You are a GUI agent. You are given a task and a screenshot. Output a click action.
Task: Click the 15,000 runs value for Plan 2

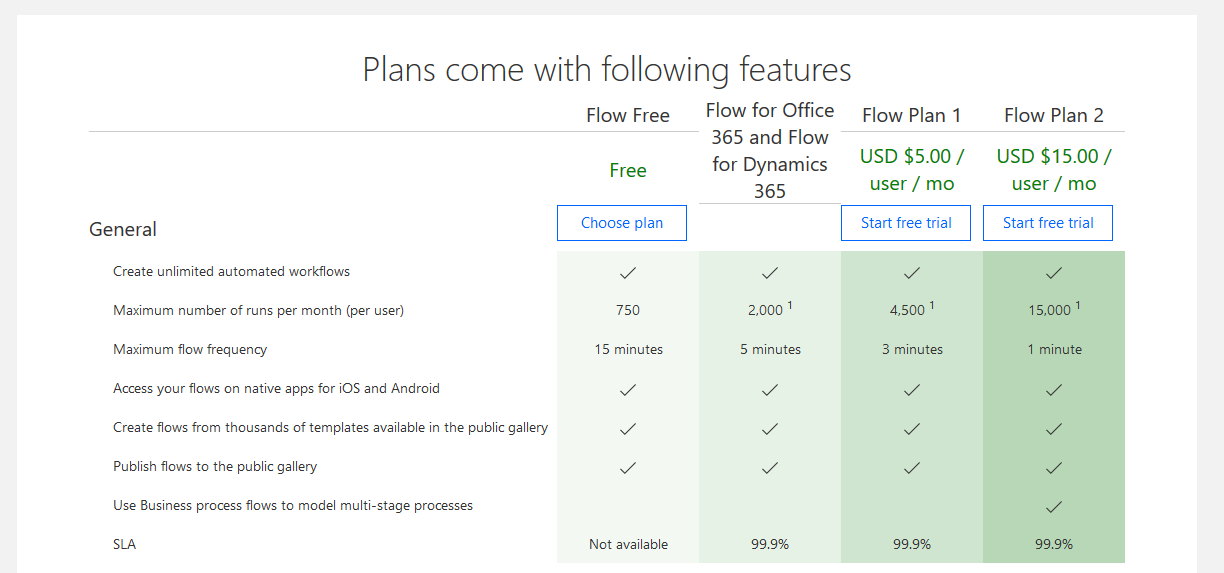[1049, 311]
